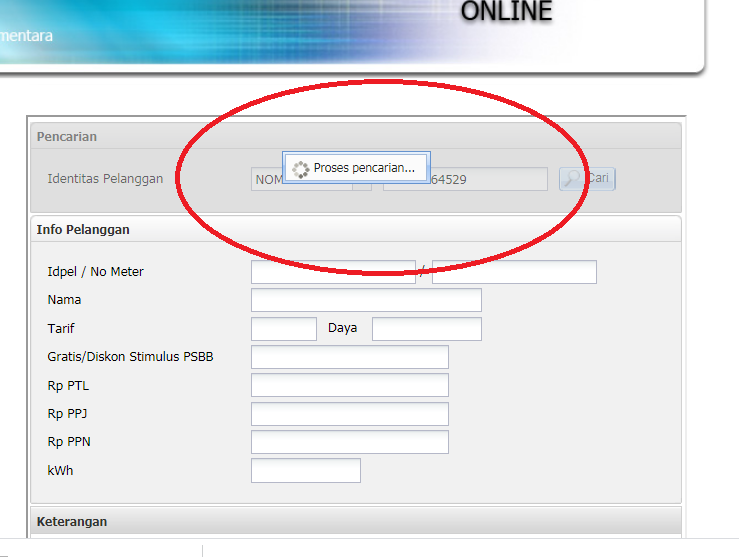The image size is (739, 557).
Task: Click the magnifier icon on Cari button
Action: tap(572, 179)
